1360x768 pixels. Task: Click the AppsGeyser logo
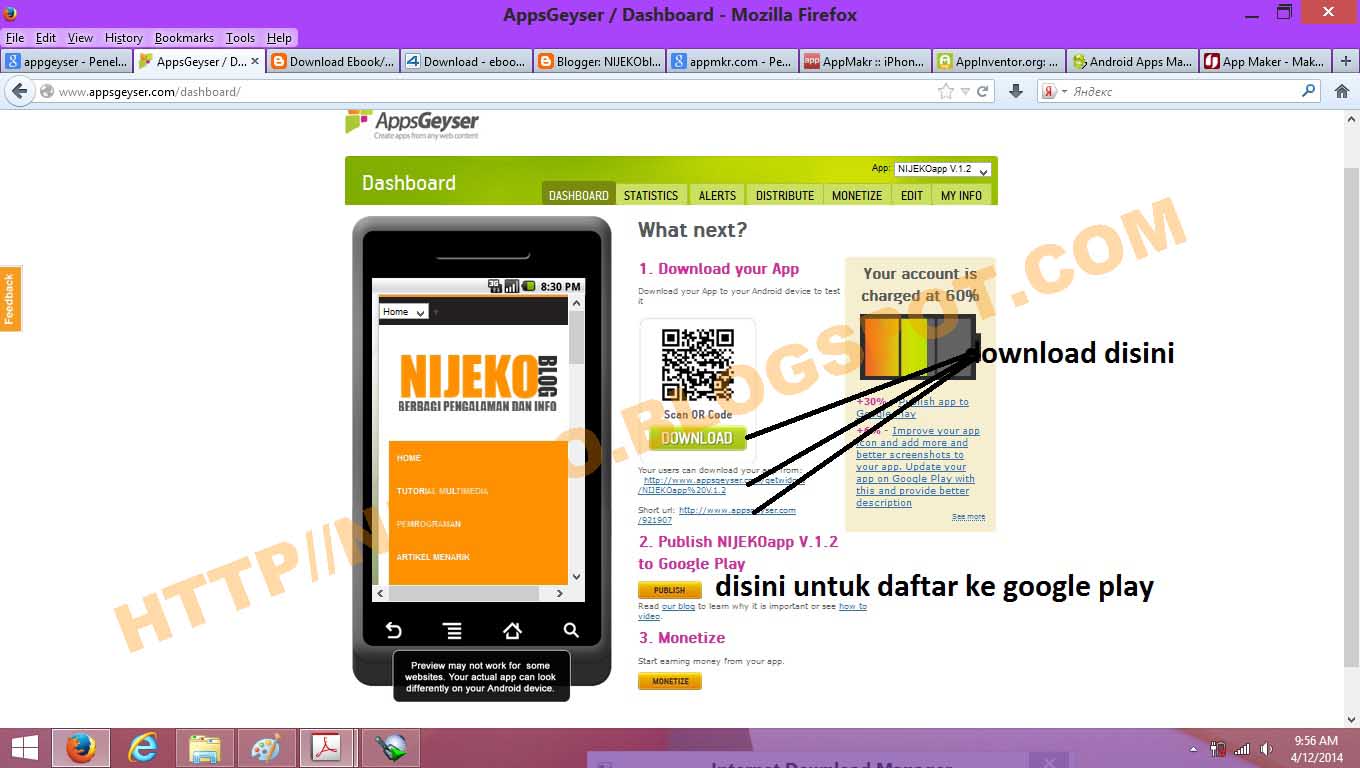click(x=412, y=124)
